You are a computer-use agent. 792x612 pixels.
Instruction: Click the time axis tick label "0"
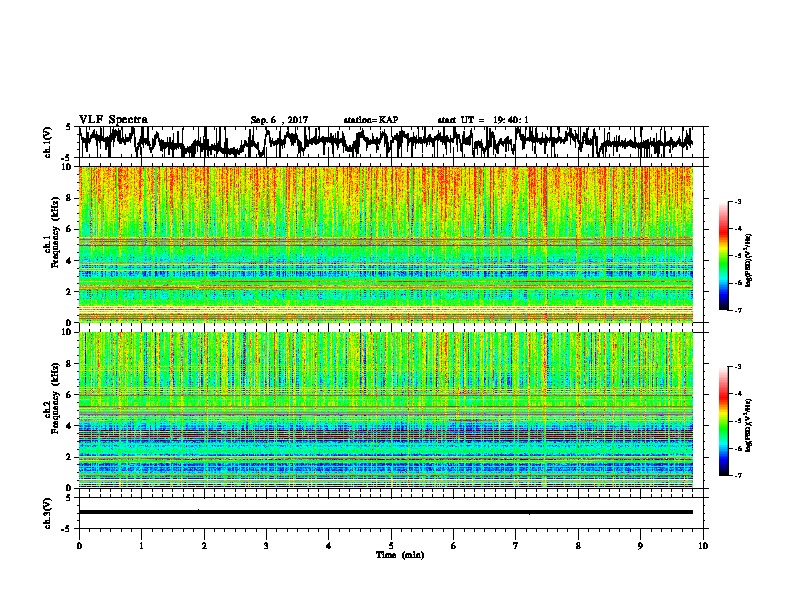(79, 545)
